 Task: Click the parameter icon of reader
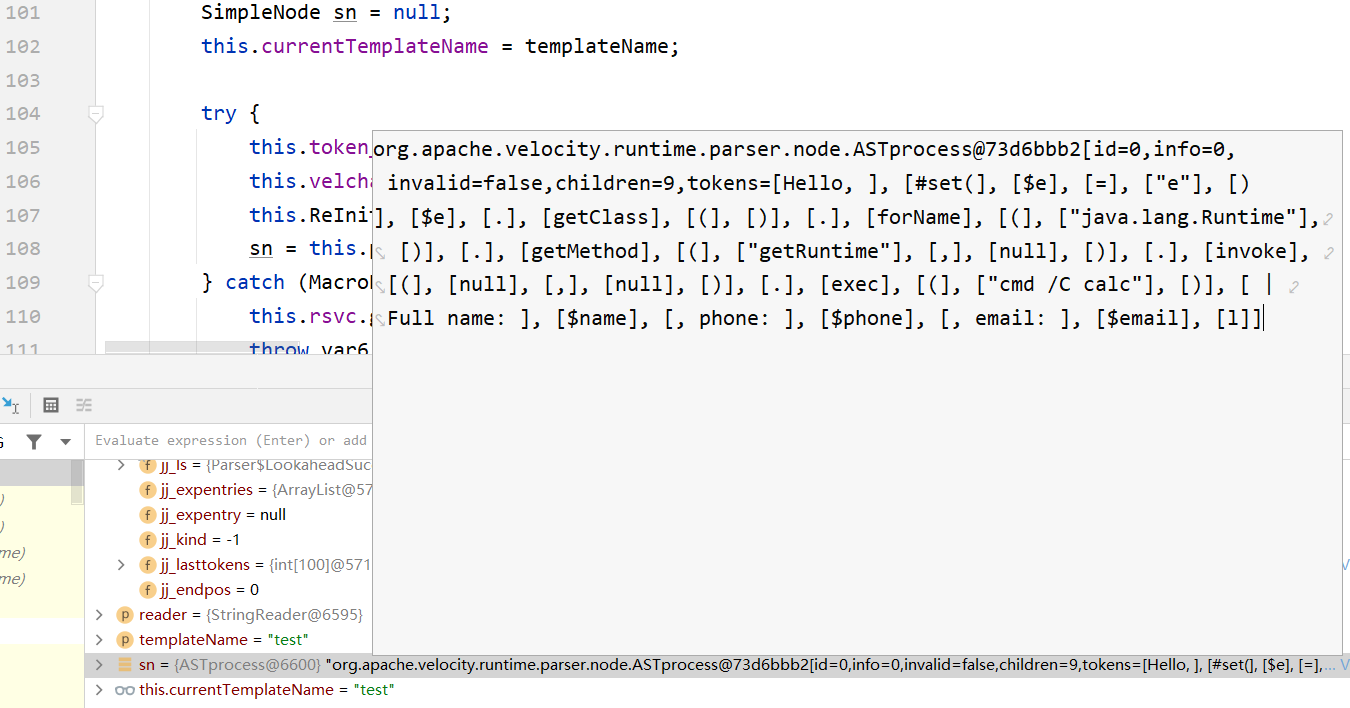click(125, 615)
